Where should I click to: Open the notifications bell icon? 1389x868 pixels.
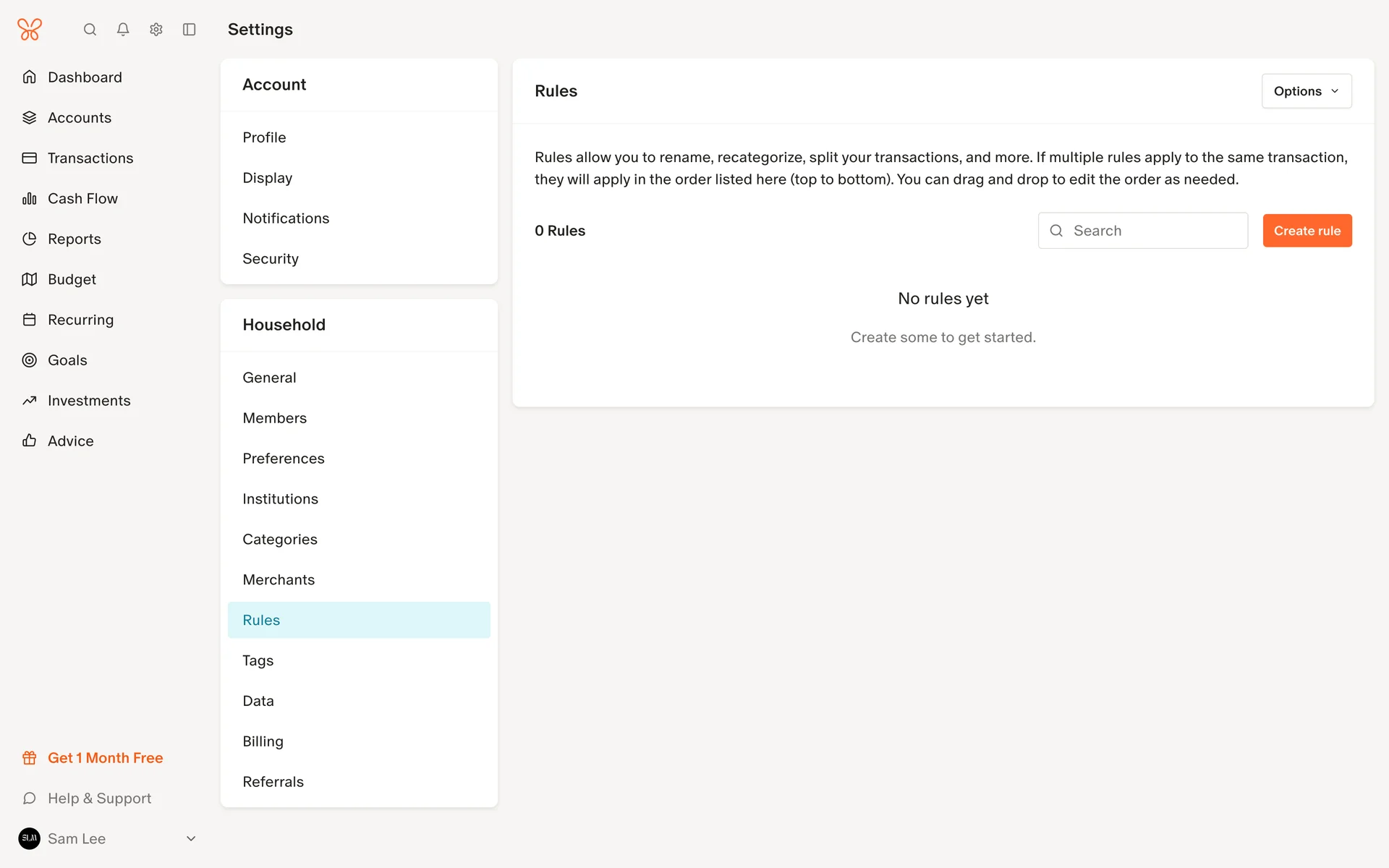(123, 30)
